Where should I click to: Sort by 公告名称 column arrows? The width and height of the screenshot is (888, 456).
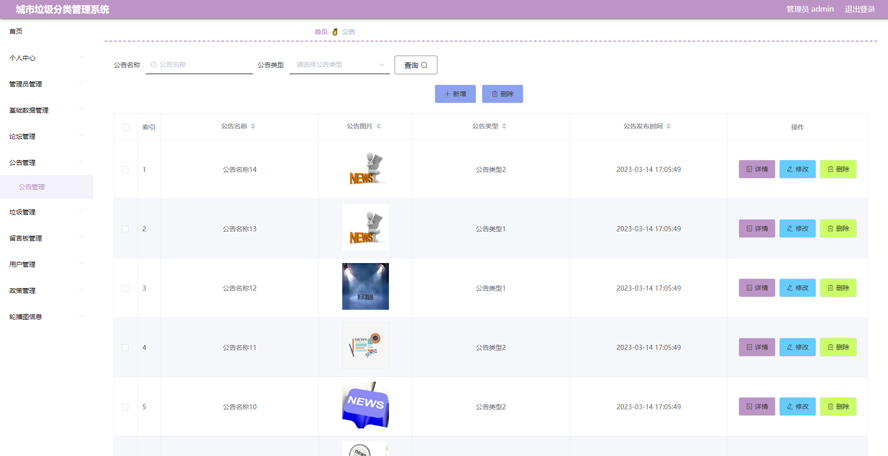click(x=253, y=126)
